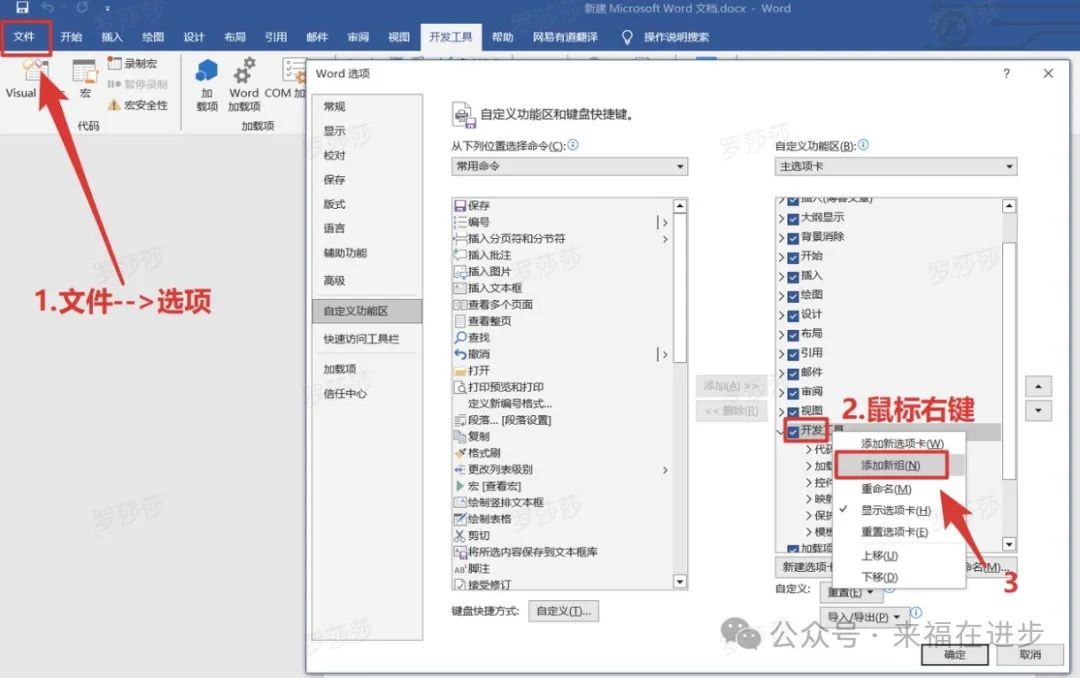Select 高级 category in sidebar
1080x678 pixels.
tap(335, 280)
